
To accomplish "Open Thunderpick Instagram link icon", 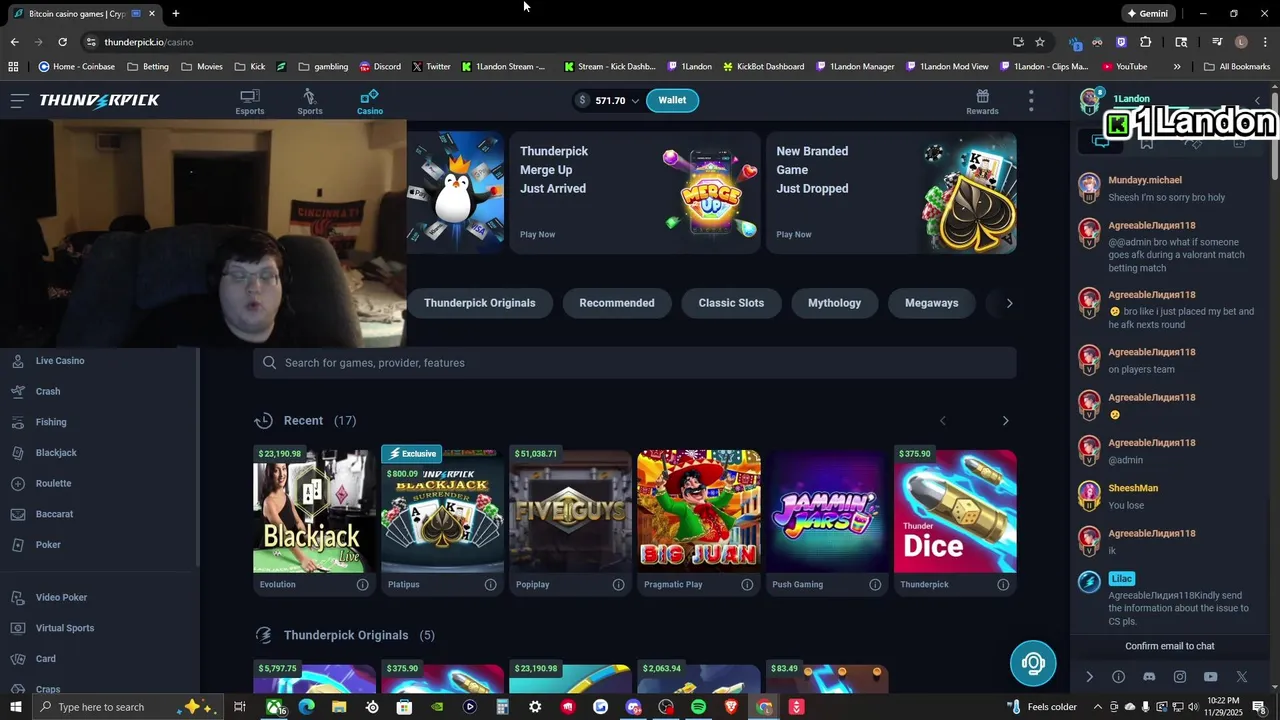I will (1180, 677).
